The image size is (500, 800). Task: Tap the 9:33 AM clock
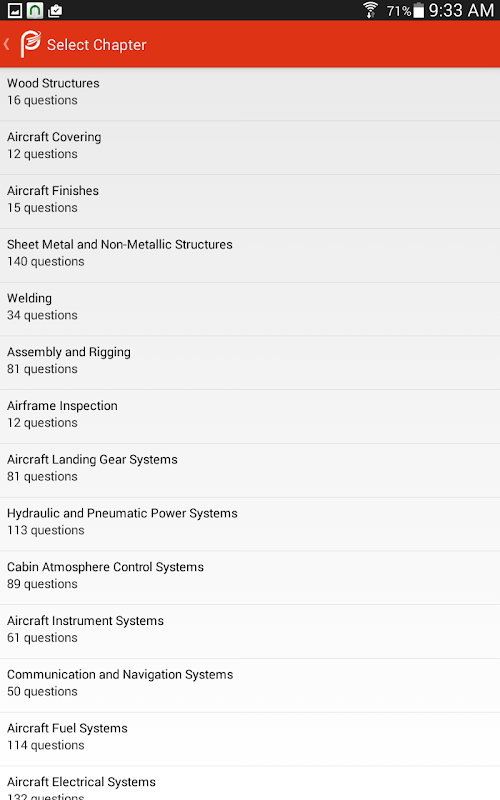(x=461, y=10)
